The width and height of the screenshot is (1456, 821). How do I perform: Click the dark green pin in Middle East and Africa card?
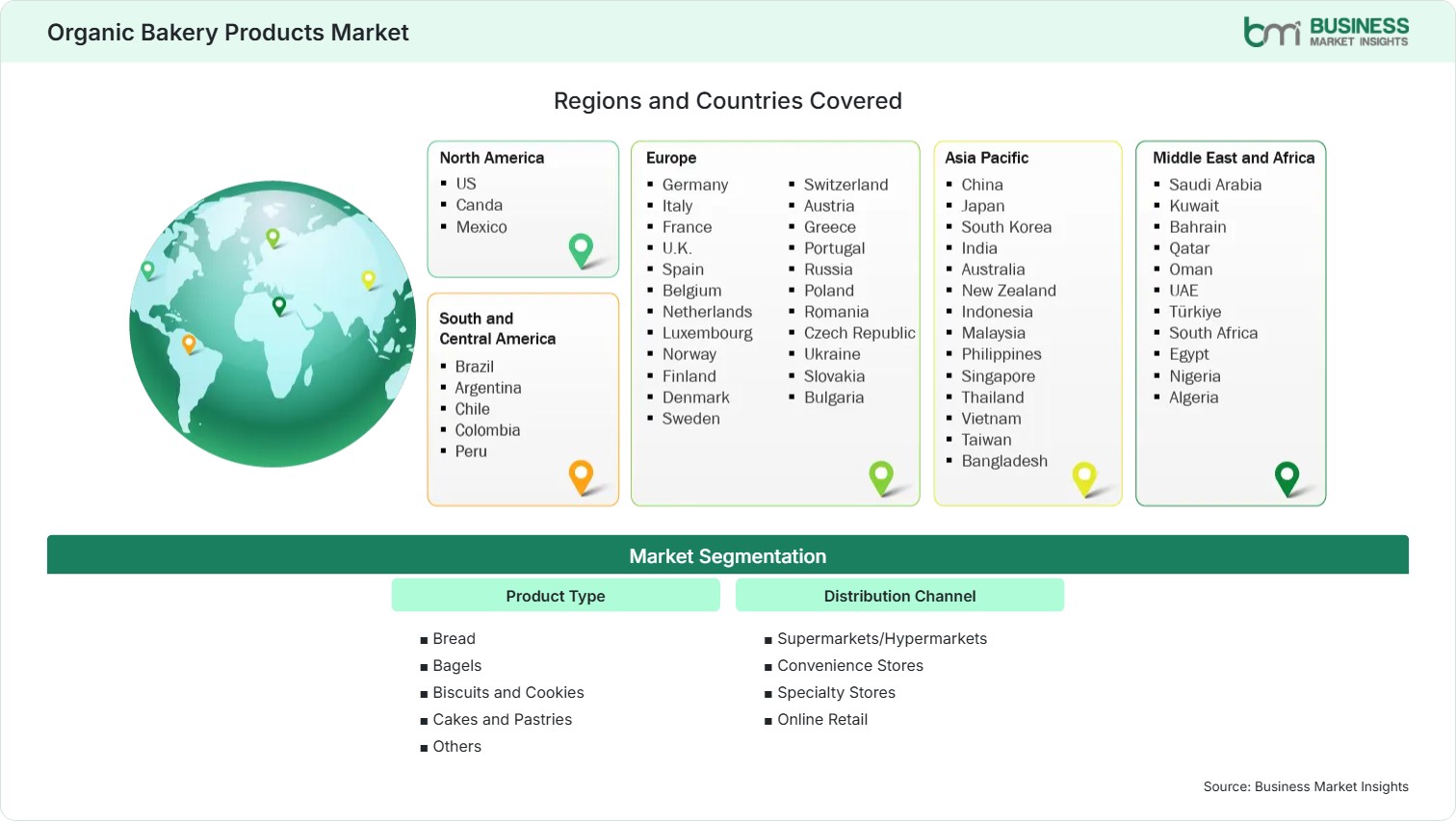coord(1287,478)
